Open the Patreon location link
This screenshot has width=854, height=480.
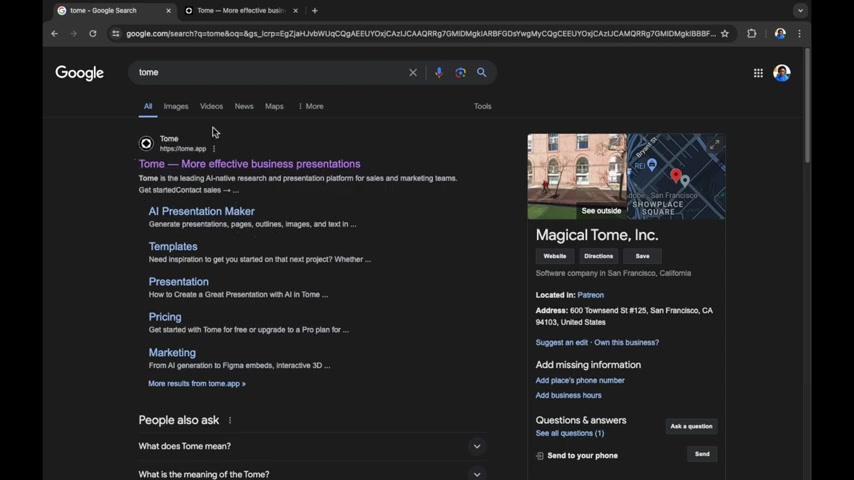click(x=590, y=295)
